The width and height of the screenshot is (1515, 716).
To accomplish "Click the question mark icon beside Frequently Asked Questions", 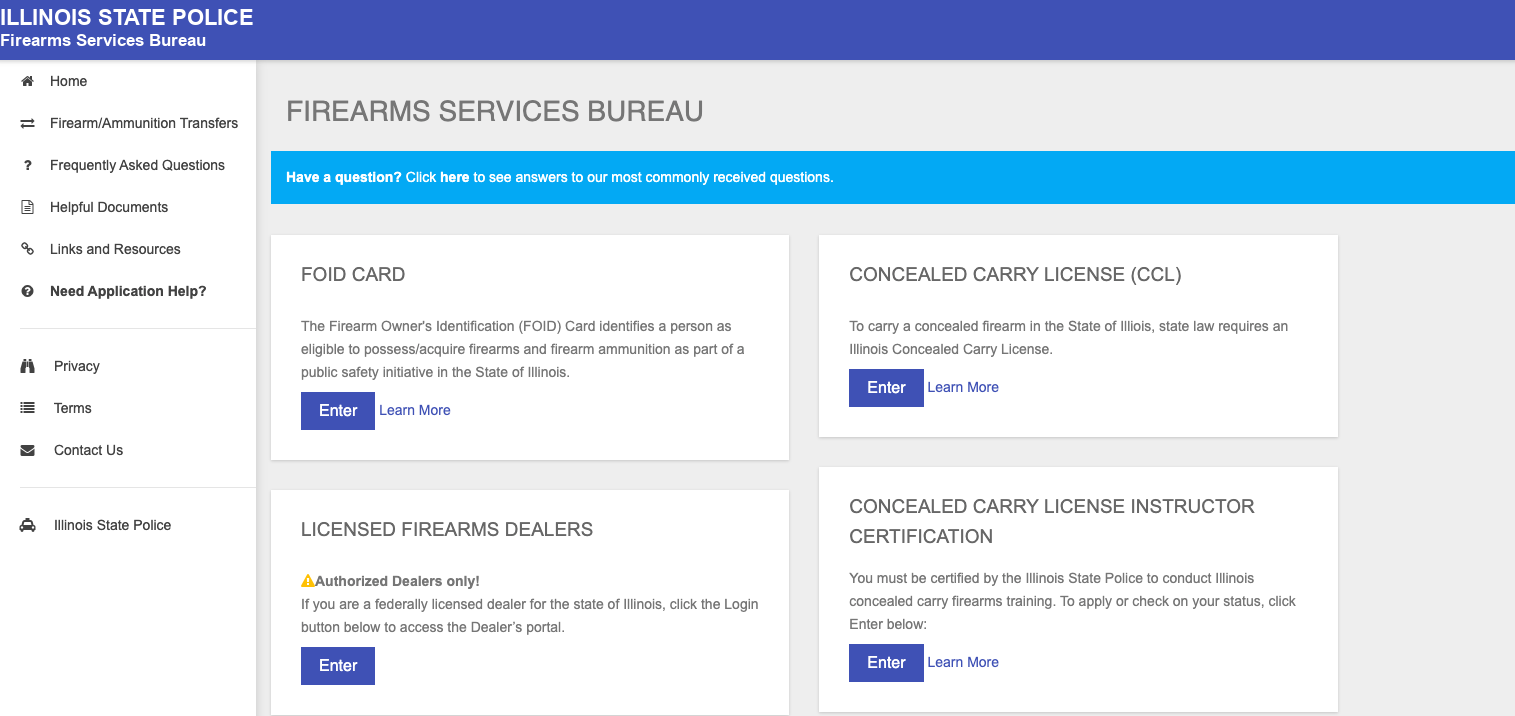I will pyautogui.click(x=28, y=165).
